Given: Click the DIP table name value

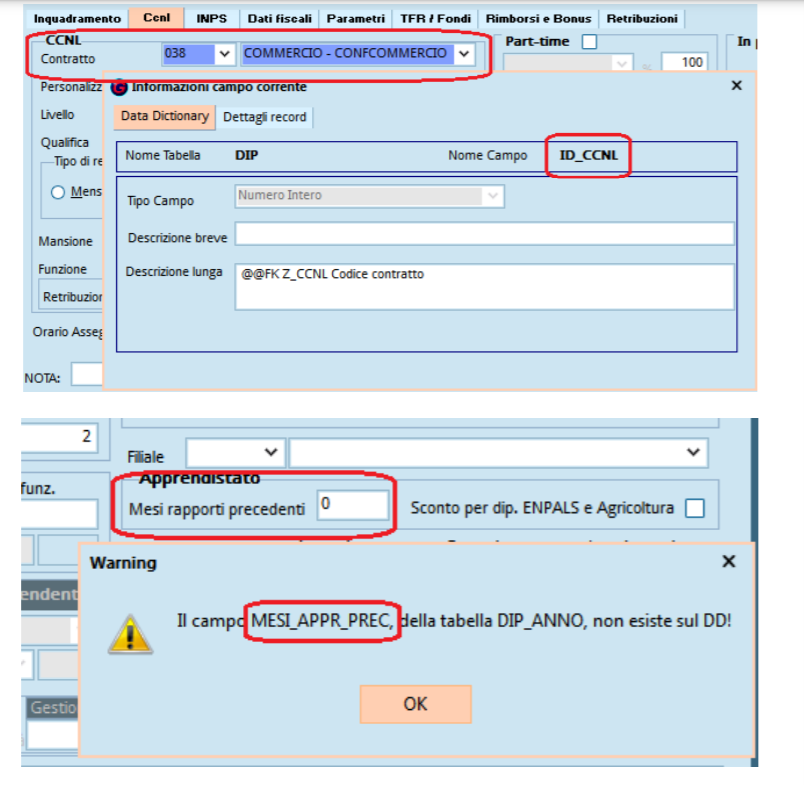Looking at the screenshot, I should [x=246, y=155].
